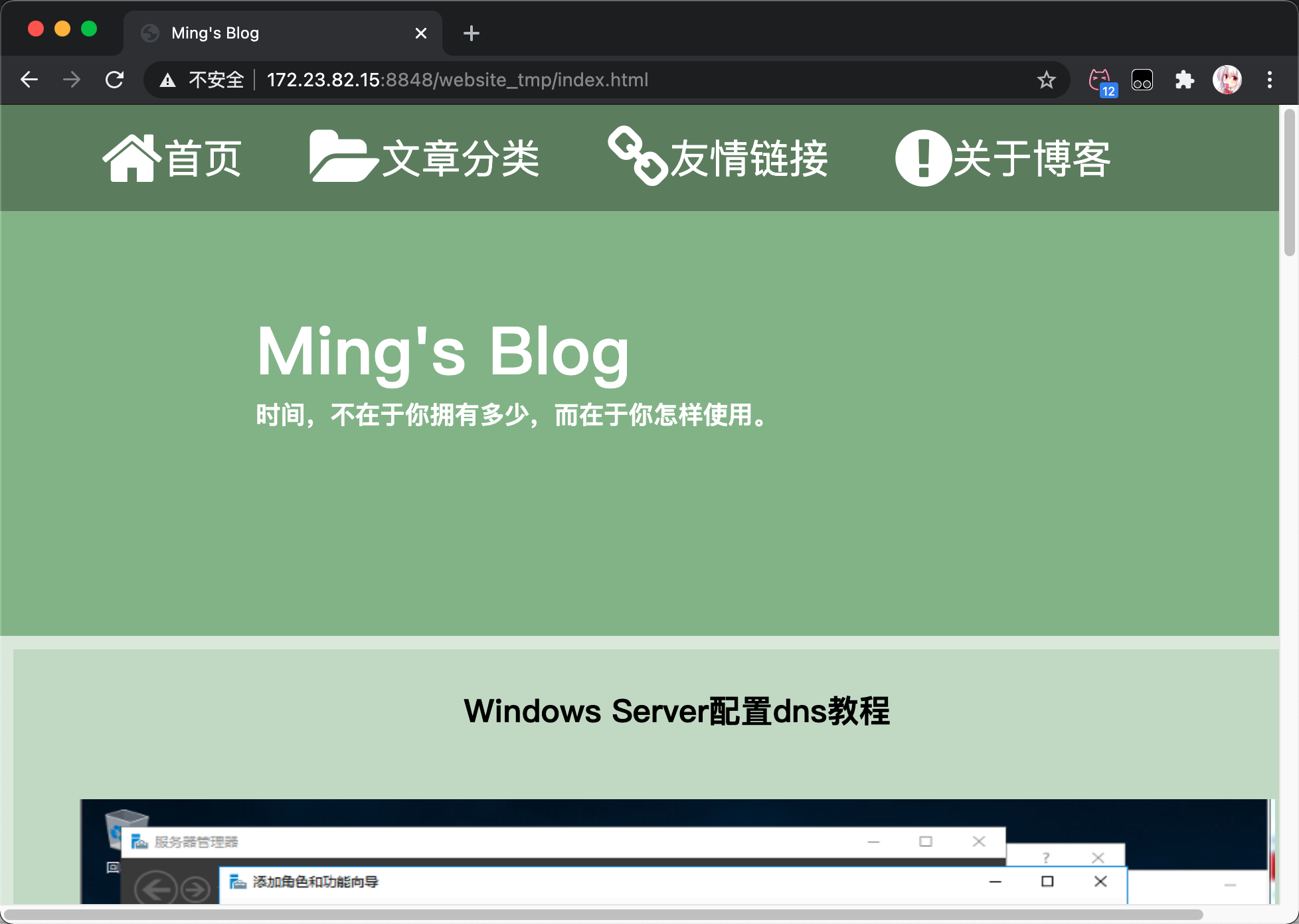Open a new browser tab
This screenshot has width=1299, height=924.
click(x=471, y=33)
